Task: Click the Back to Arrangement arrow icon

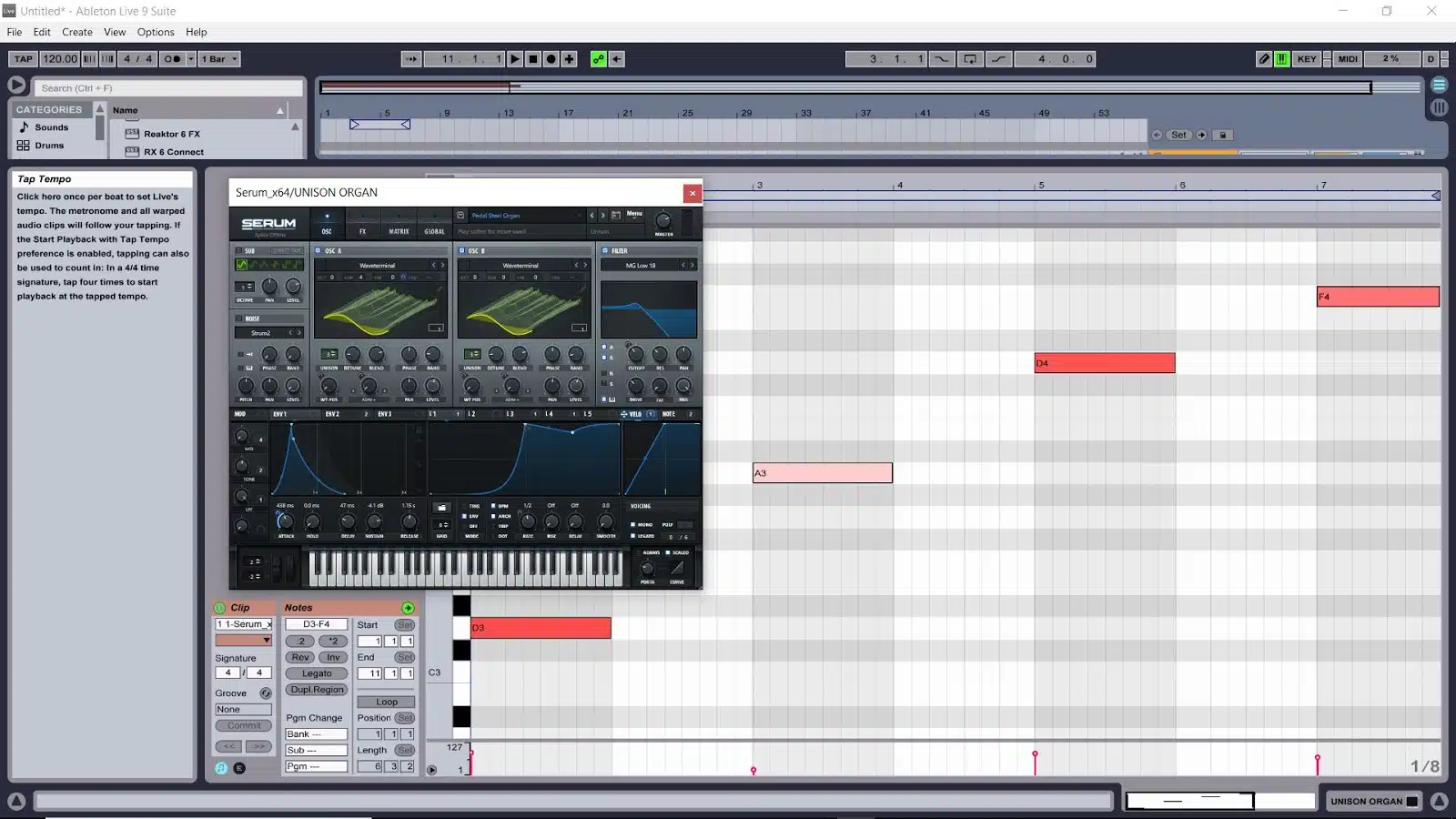Action: [x=617, y=58]
